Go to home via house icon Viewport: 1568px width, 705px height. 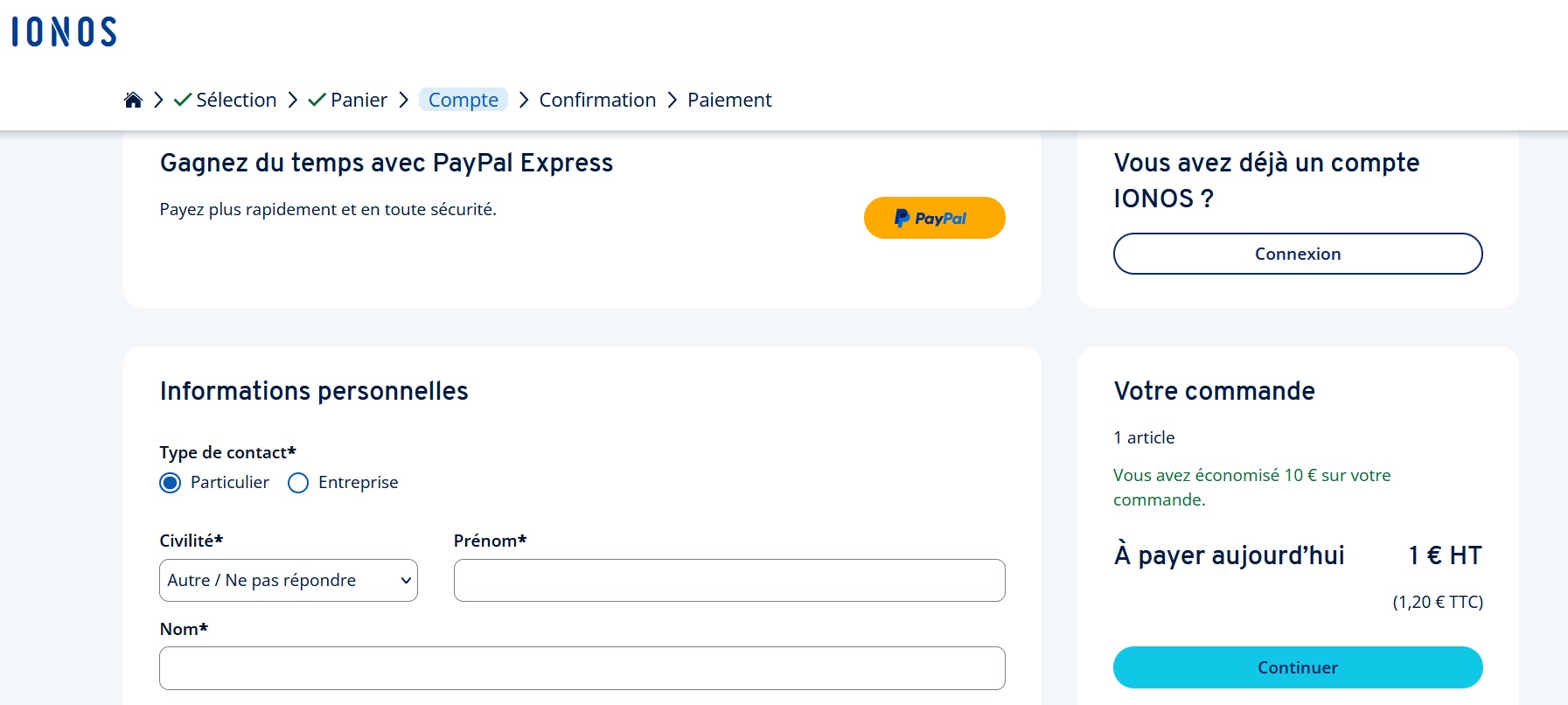coord(133,100)
